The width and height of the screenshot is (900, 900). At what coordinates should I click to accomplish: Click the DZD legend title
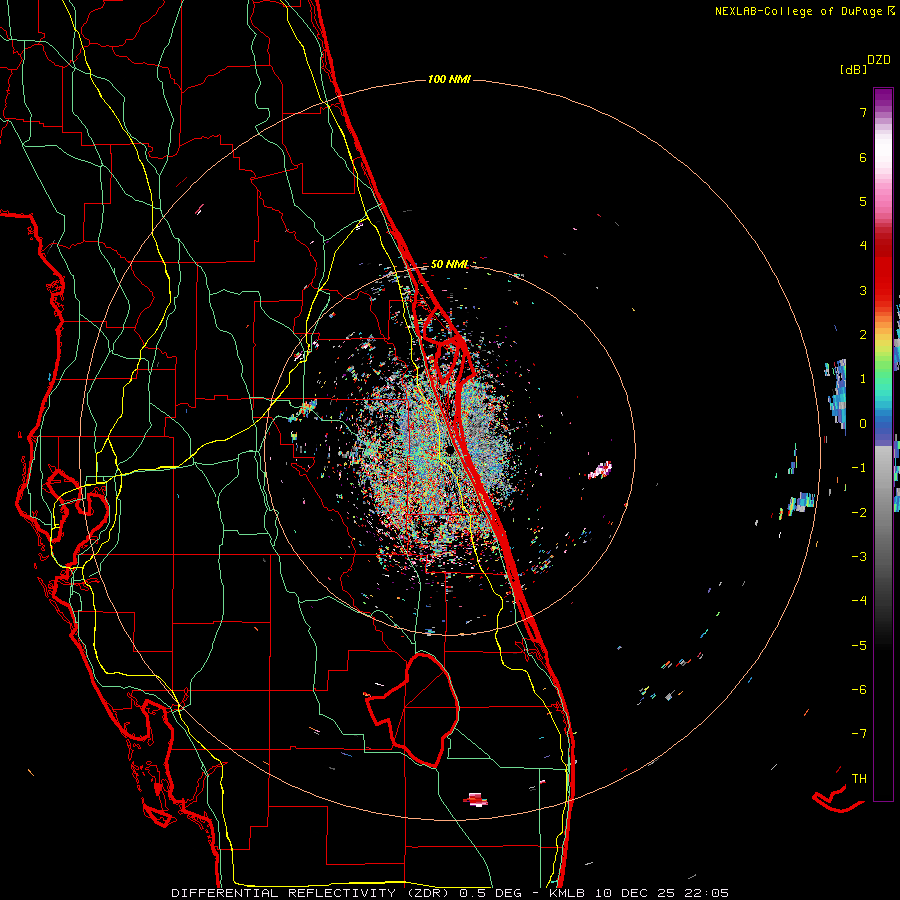(x=879, y=60)
